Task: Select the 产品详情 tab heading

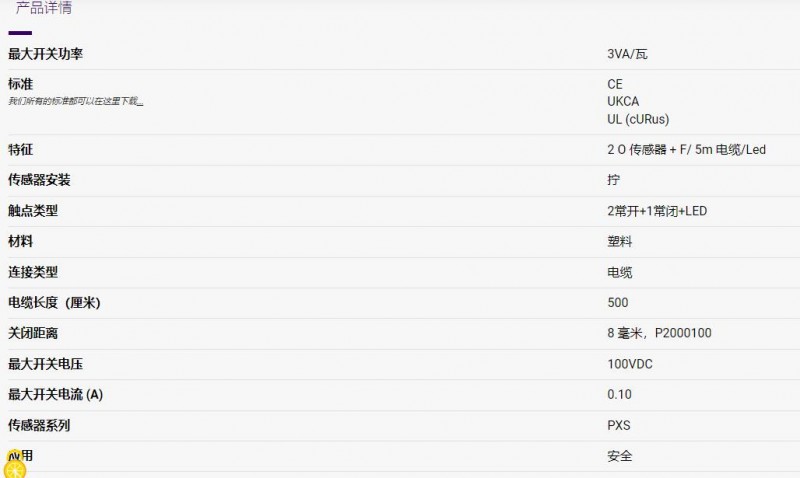Action: coord(42,8)
